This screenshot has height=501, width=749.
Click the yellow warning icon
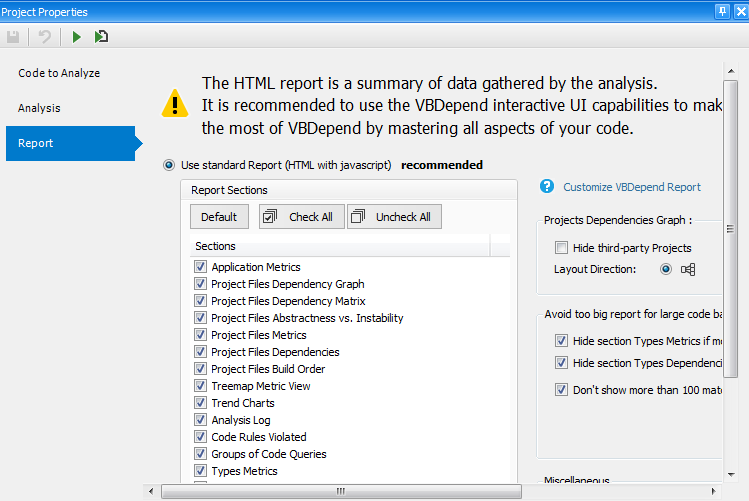click(x=175, y=103)
